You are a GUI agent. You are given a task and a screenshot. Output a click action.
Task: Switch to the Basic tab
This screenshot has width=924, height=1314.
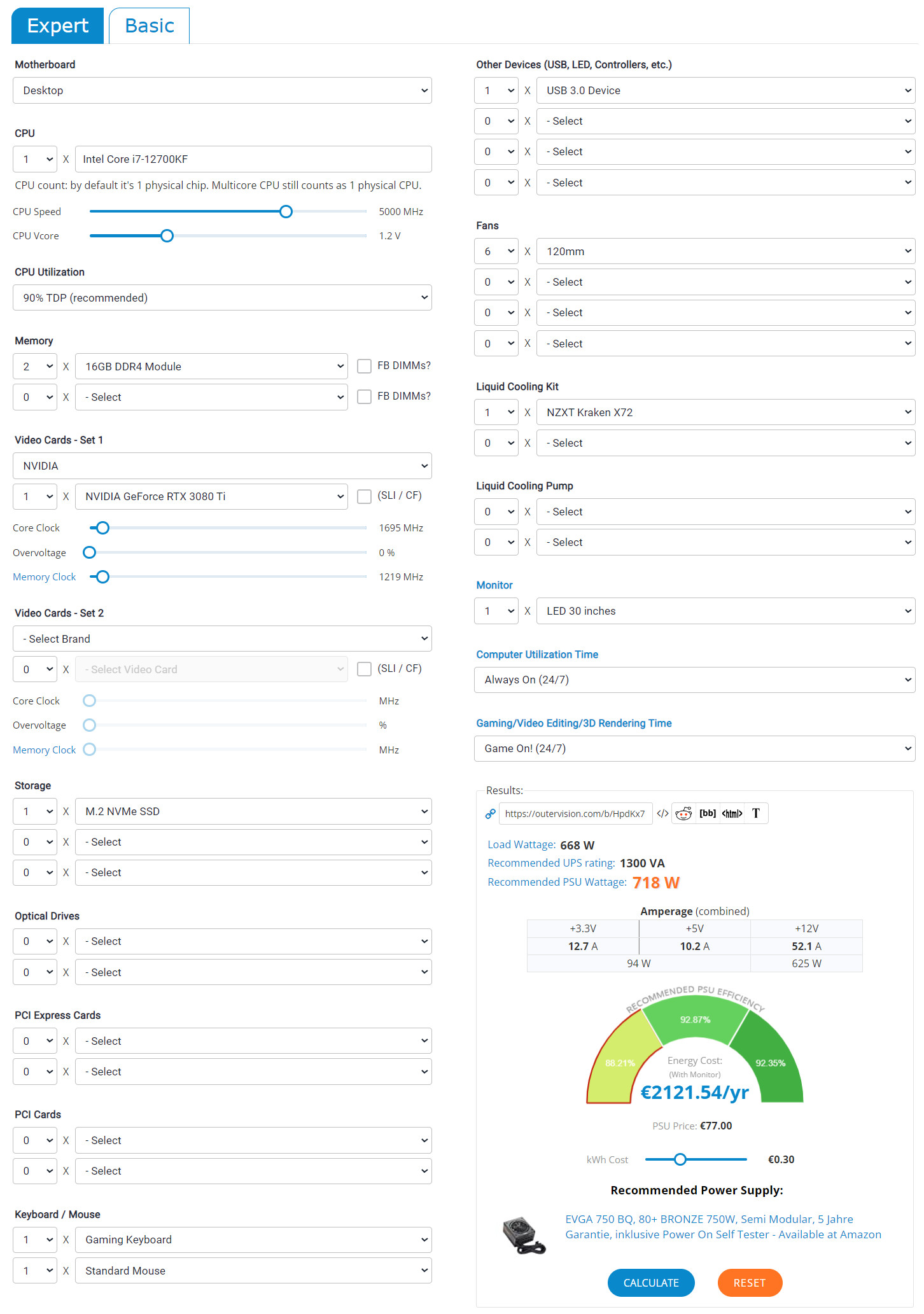[150, 26]
